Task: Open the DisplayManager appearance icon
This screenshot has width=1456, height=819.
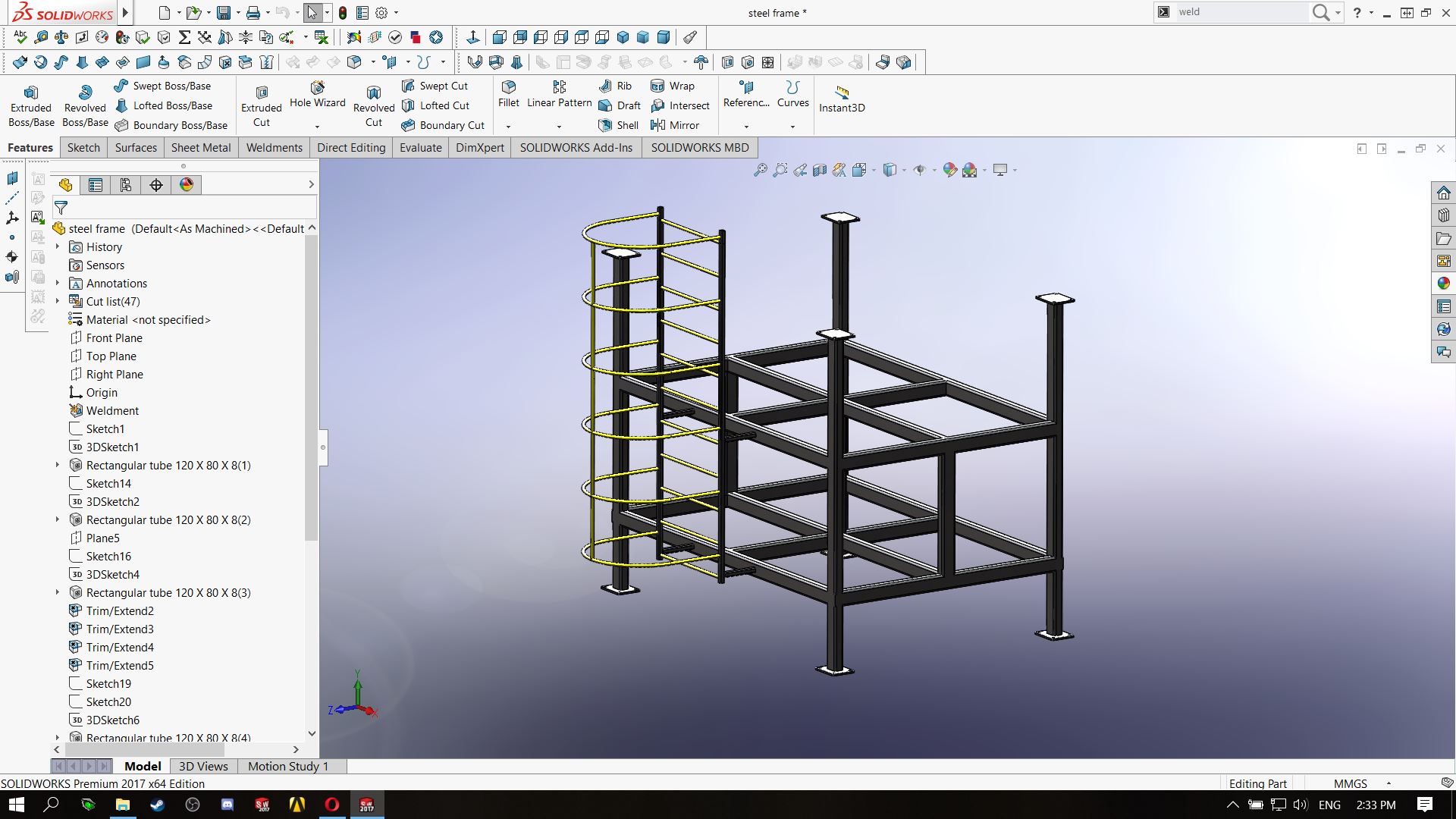Action: click(x=187, y=184)
